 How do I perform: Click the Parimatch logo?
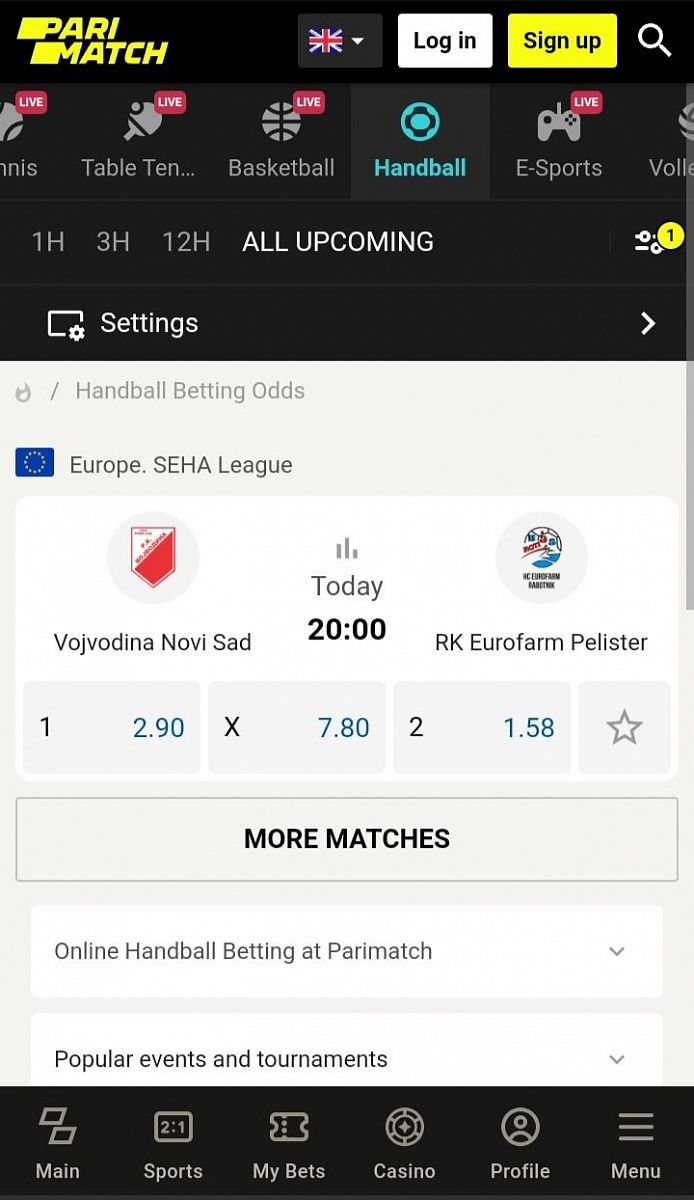coord(92,41)
